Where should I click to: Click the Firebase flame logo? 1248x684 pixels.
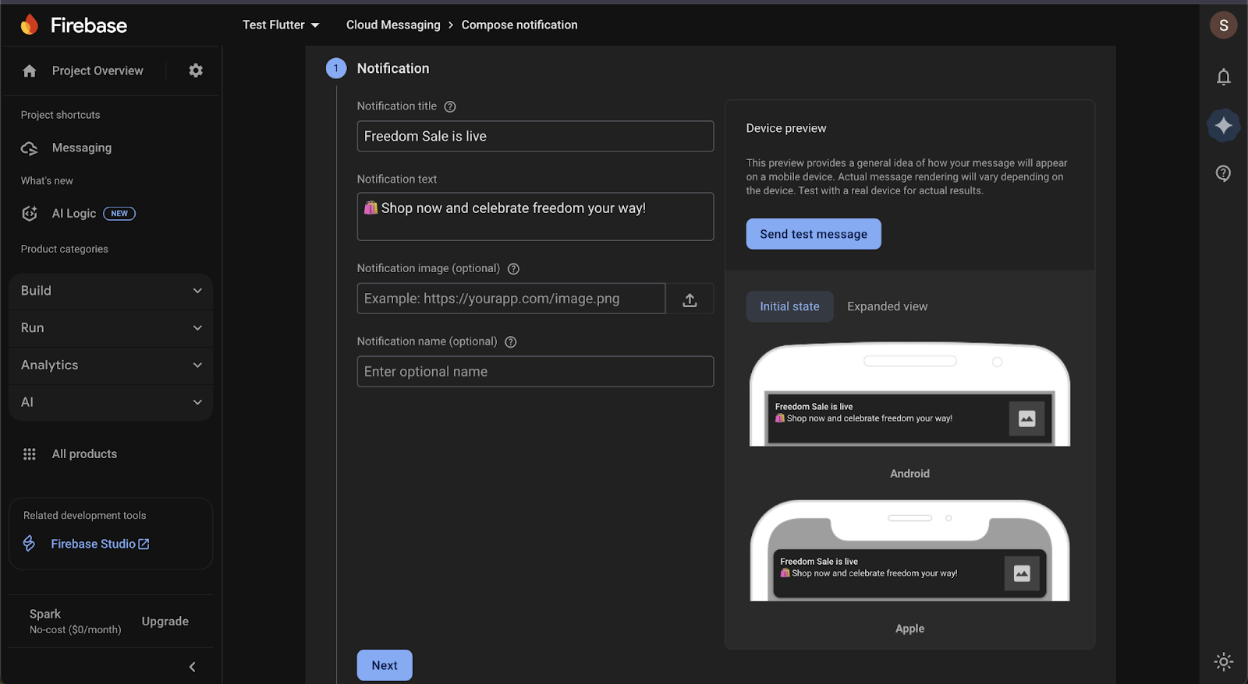tap(29, 25)
